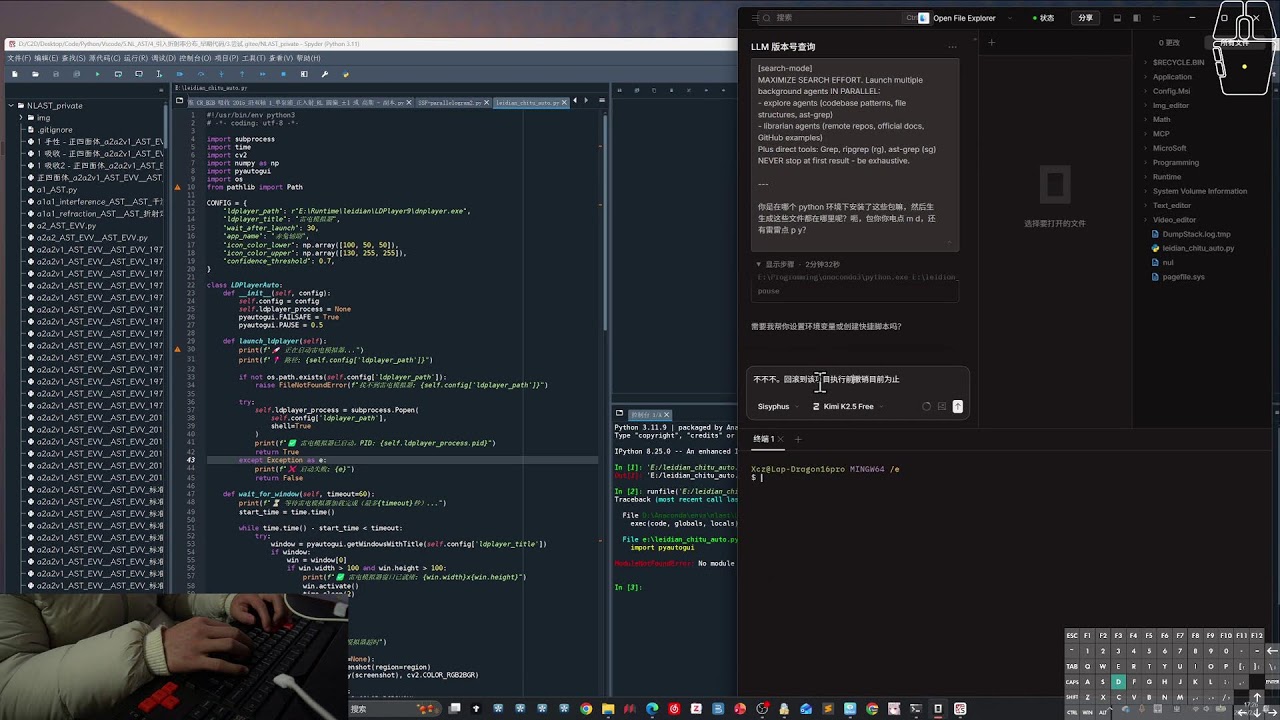Select pagefile.sys in file list
The height and width of the screenshot is (720, 1280).
(x=1183, y=277)
